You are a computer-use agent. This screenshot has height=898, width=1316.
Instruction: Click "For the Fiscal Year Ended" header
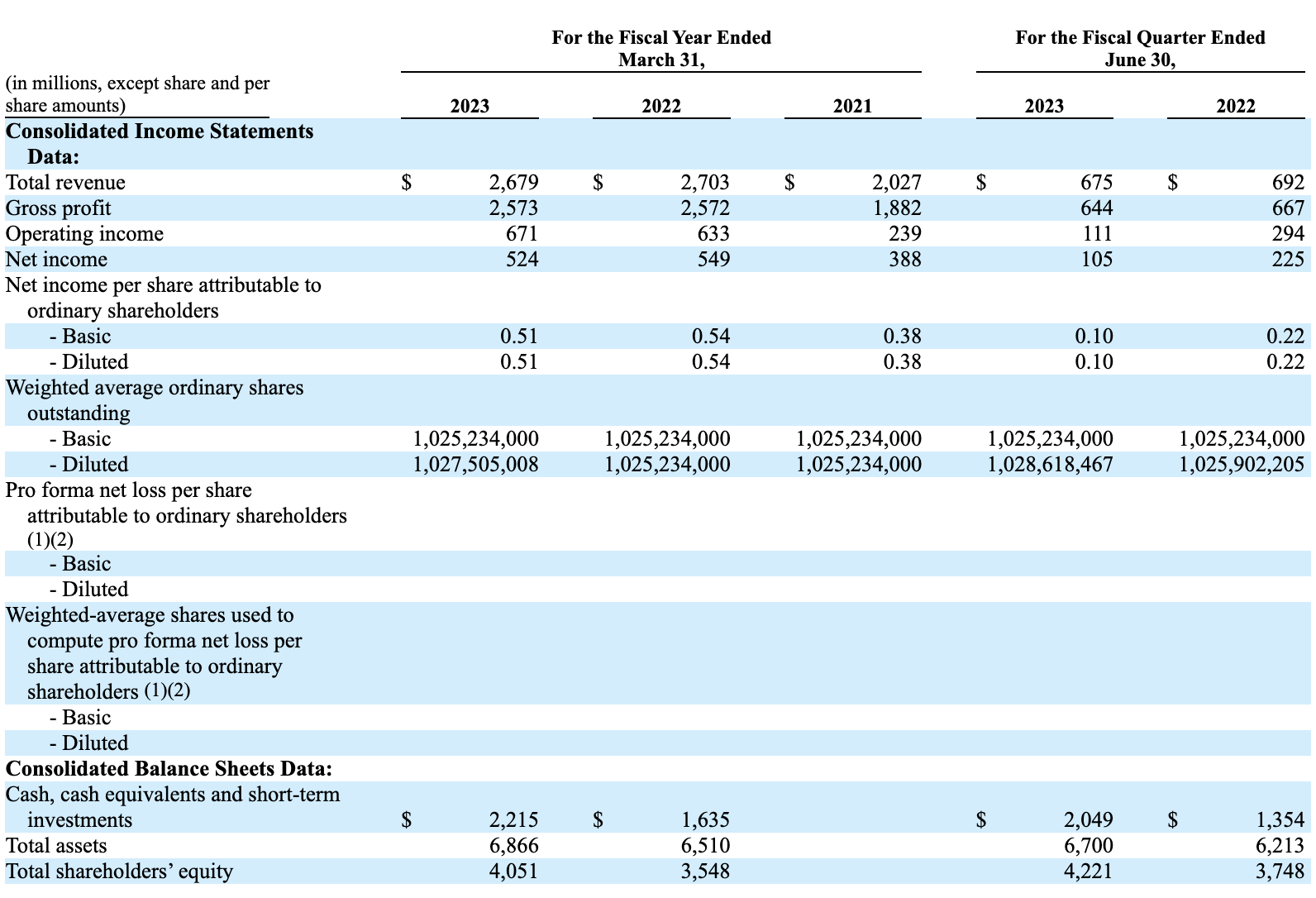[x=661, y=38]
